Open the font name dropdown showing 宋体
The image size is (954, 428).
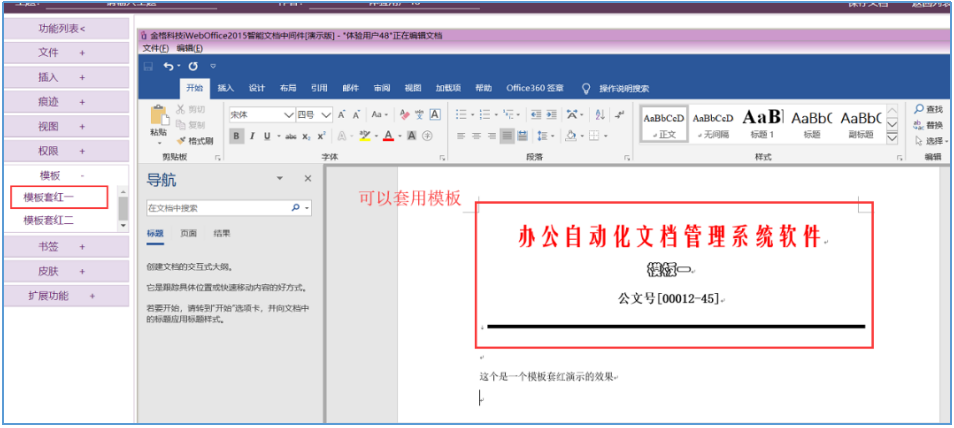tap(262, 115)
